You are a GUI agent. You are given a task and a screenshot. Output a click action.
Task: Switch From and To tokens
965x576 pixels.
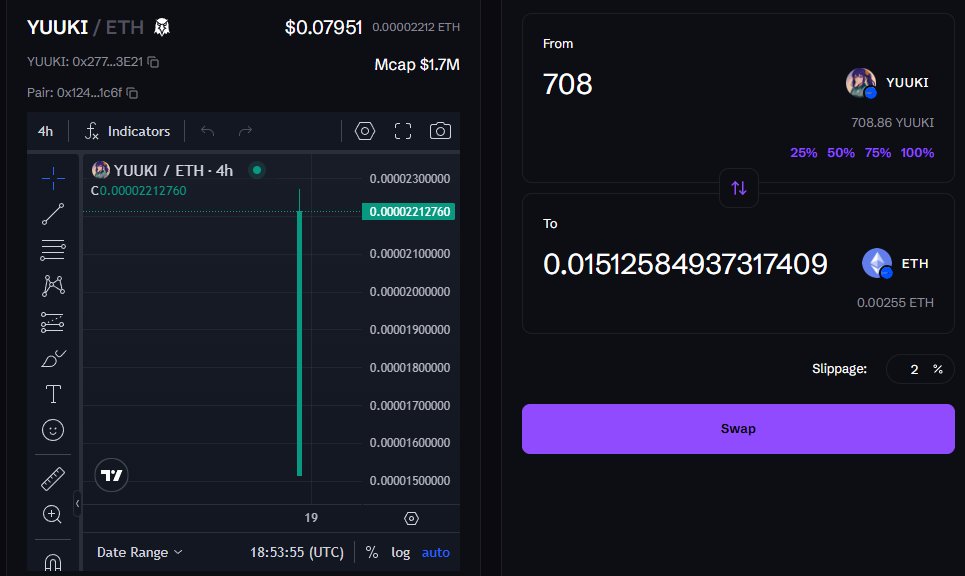[739, 188]
